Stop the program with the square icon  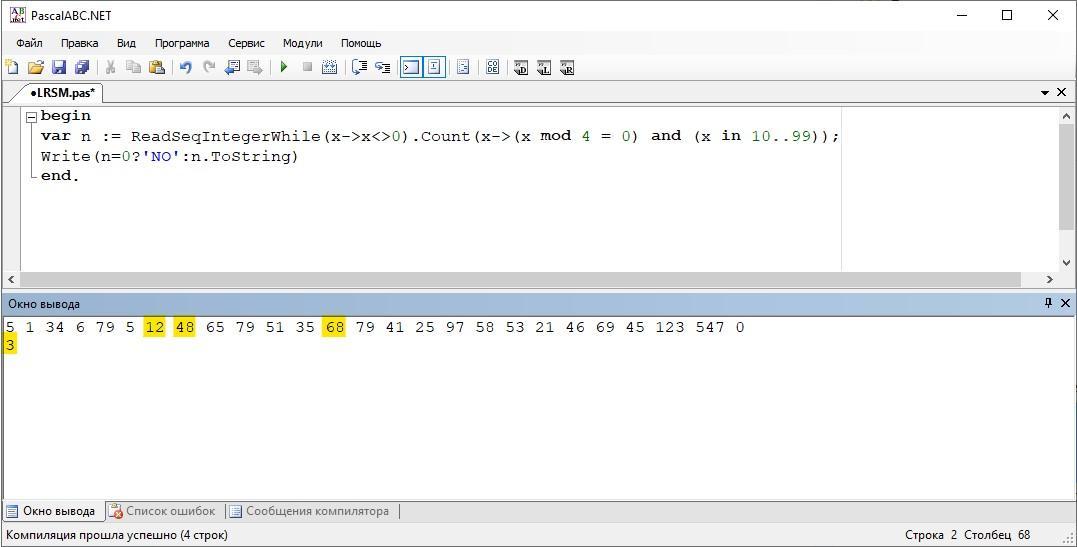pos(307,67)
